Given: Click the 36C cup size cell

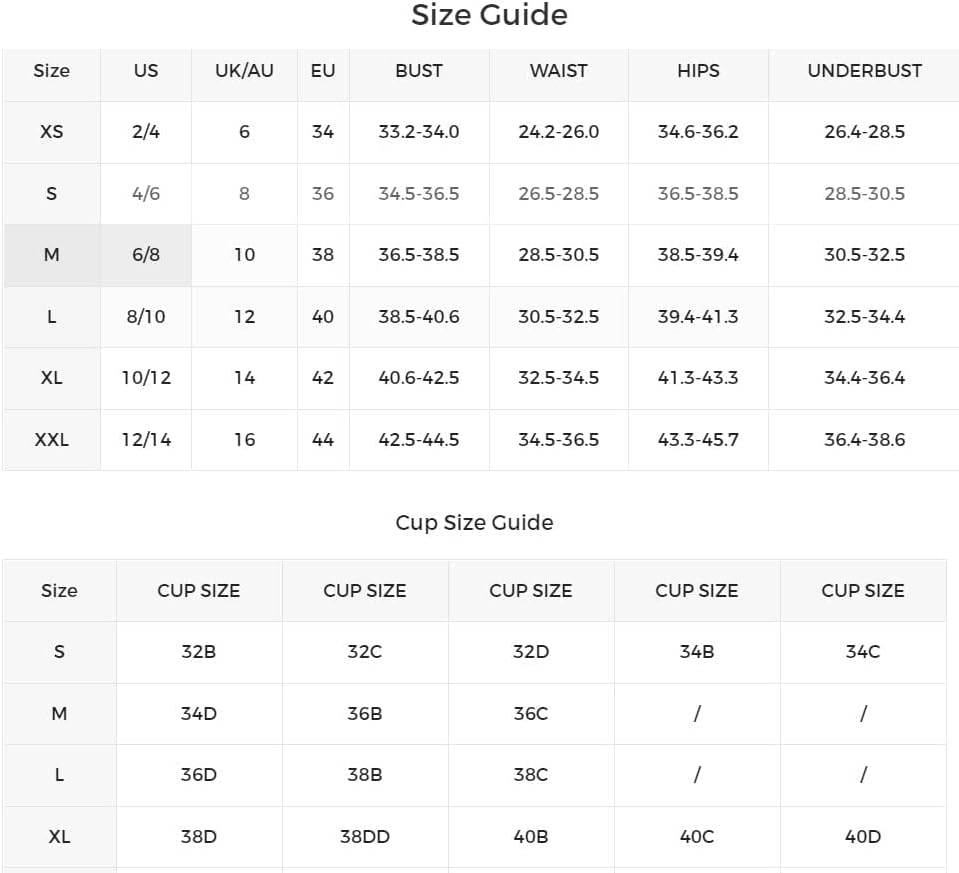Looking at the screenshot, I should (530, 714).
